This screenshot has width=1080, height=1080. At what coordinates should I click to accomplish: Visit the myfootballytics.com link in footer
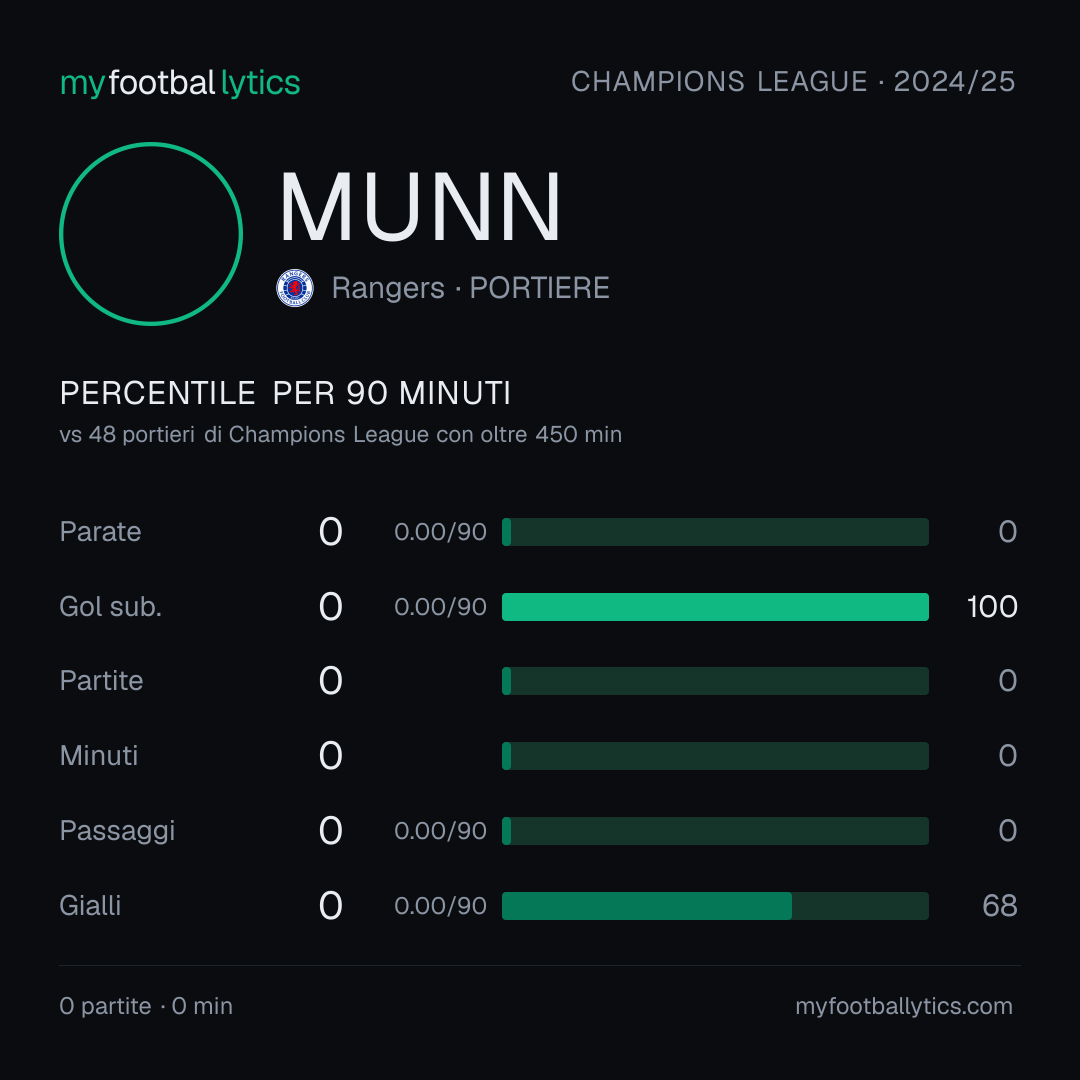click(x=904, y=1006)
